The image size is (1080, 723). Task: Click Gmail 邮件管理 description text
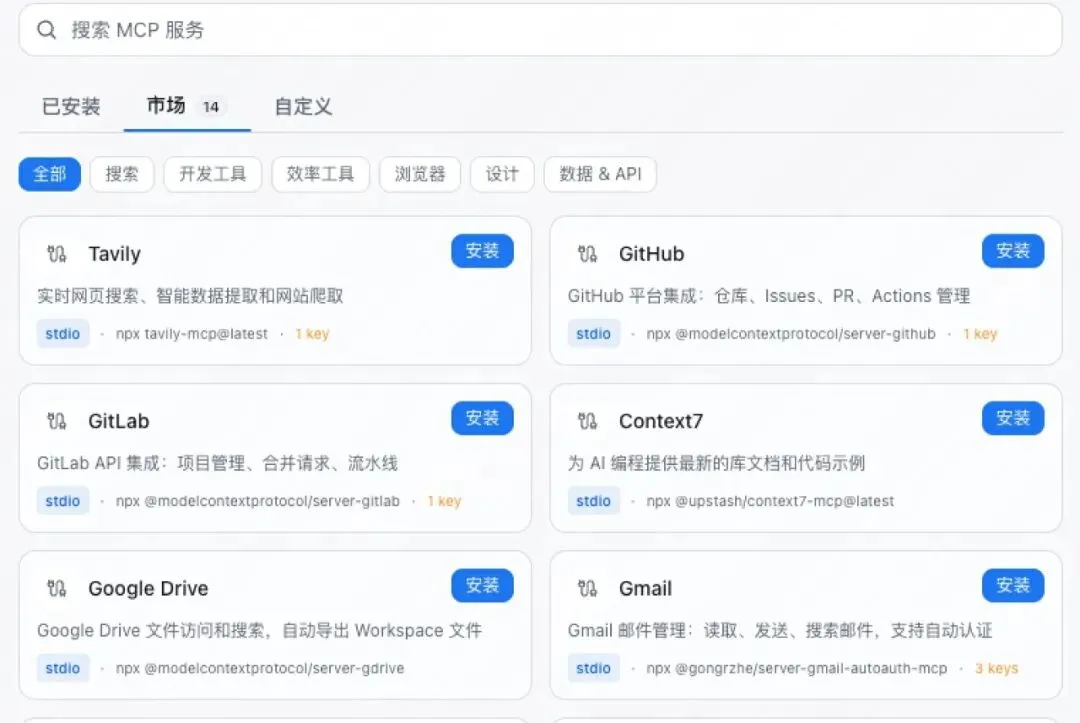point(780,631)
